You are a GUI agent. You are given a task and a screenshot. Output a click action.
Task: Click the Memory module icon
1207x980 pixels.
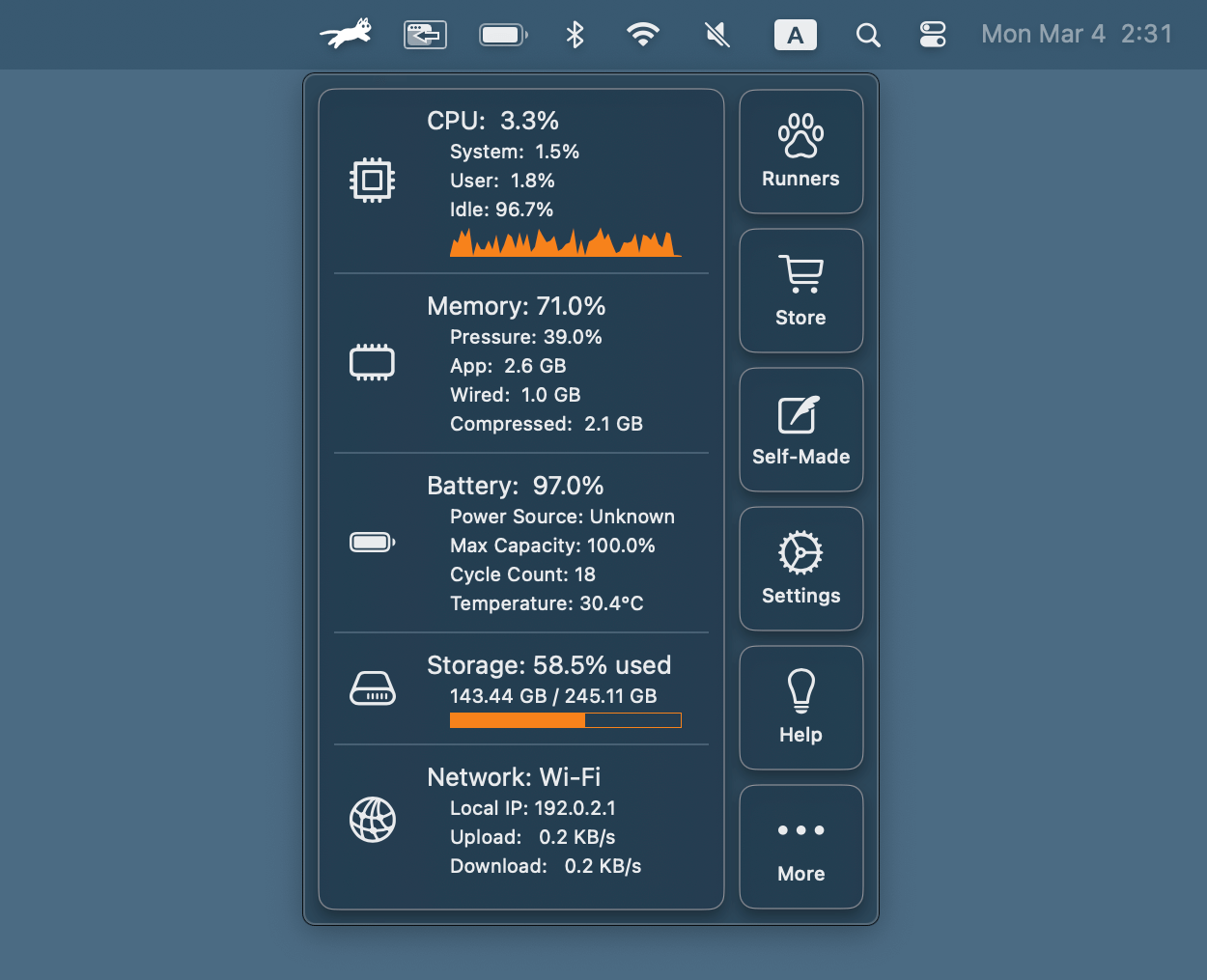click(373, 362)
